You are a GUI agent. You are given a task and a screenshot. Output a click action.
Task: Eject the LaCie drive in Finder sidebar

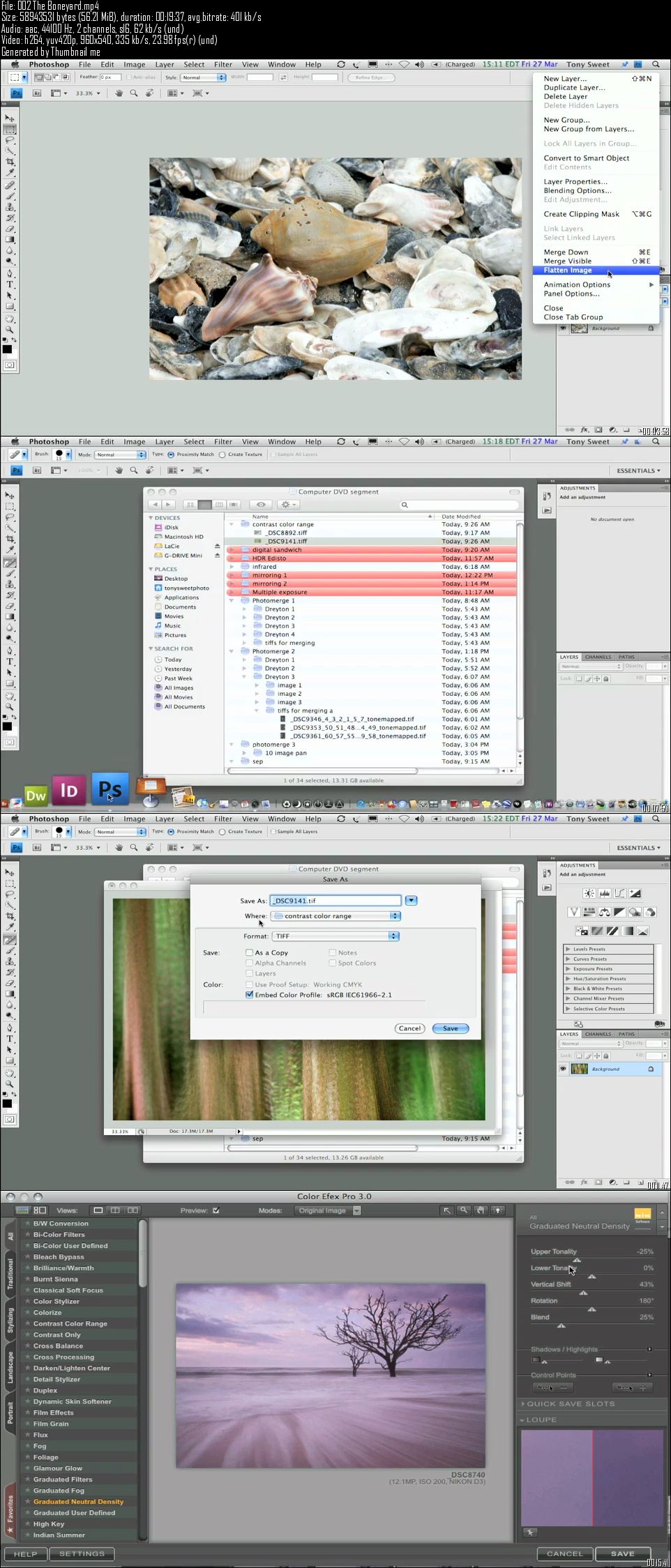coord(217,547)
